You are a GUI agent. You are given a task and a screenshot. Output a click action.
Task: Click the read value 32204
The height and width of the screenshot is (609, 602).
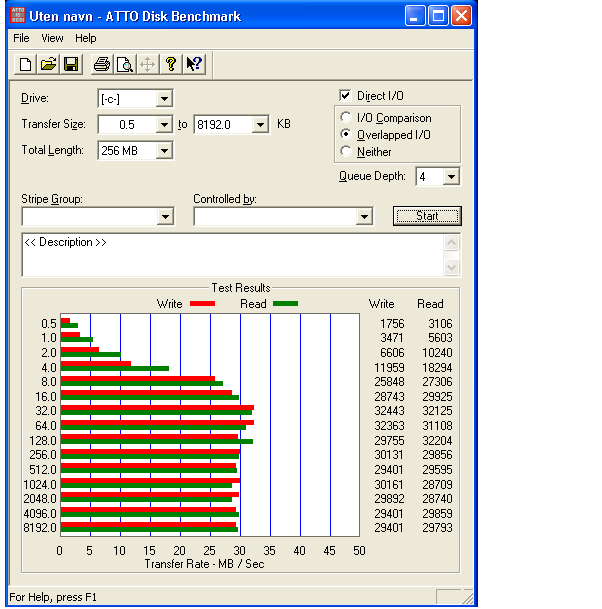point(437,440)
